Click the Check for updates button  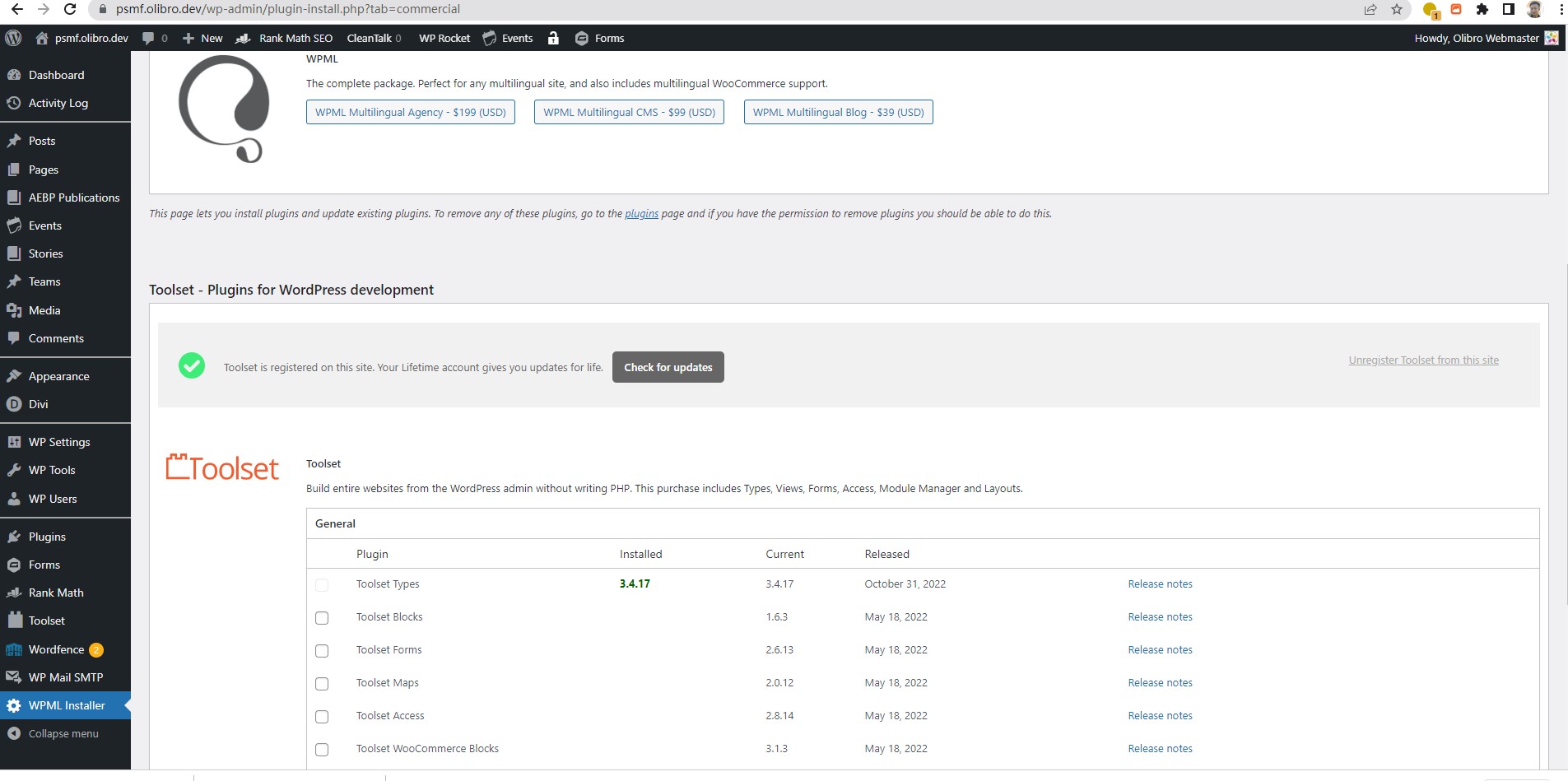coord(668,367)
